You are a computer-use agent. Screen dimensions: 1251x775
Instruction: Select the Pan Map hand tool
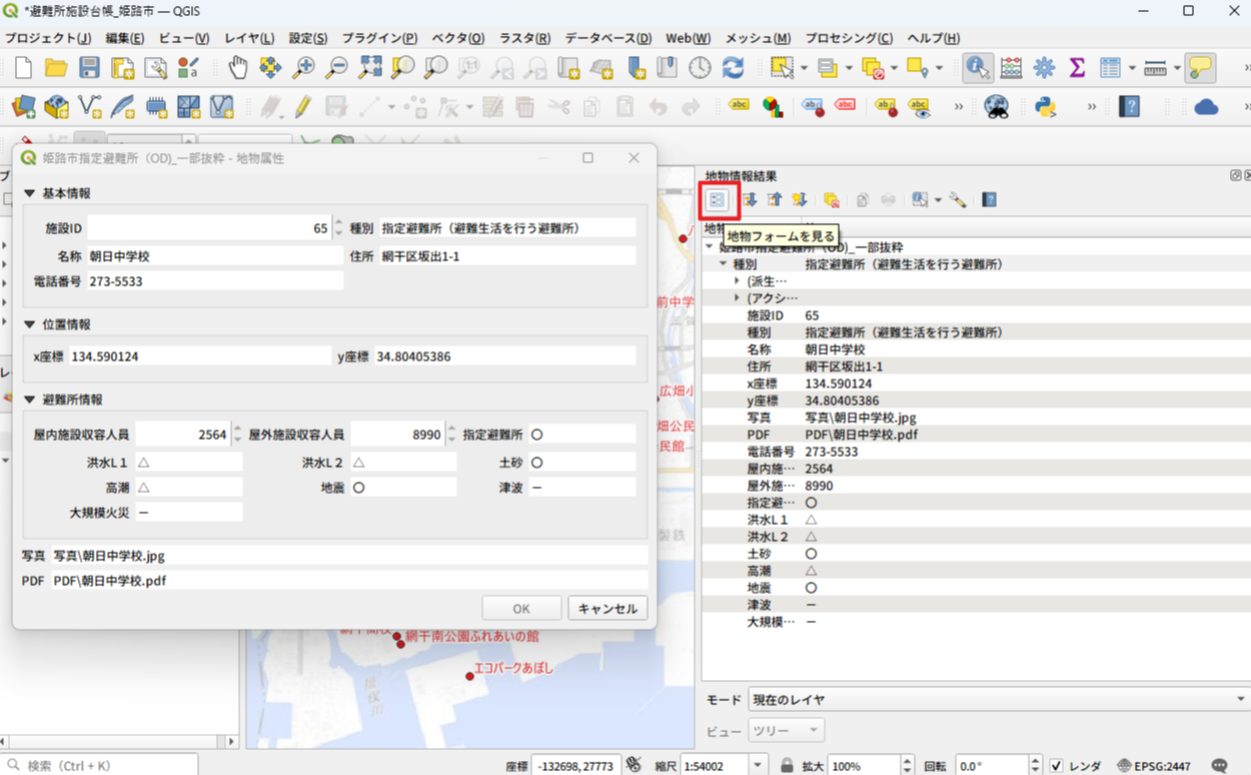tap(237, 68)
